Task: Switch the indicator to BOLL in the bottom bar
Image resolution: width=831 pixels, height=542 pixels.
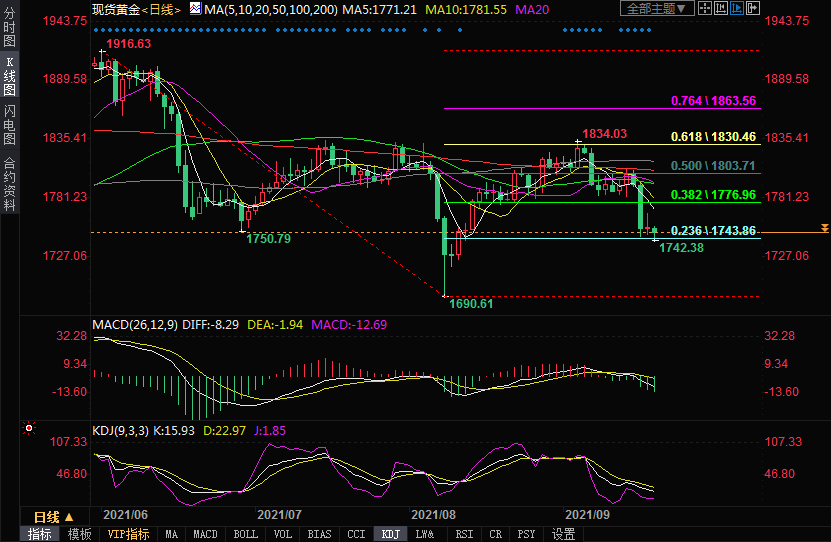Action: click(245, 534)
